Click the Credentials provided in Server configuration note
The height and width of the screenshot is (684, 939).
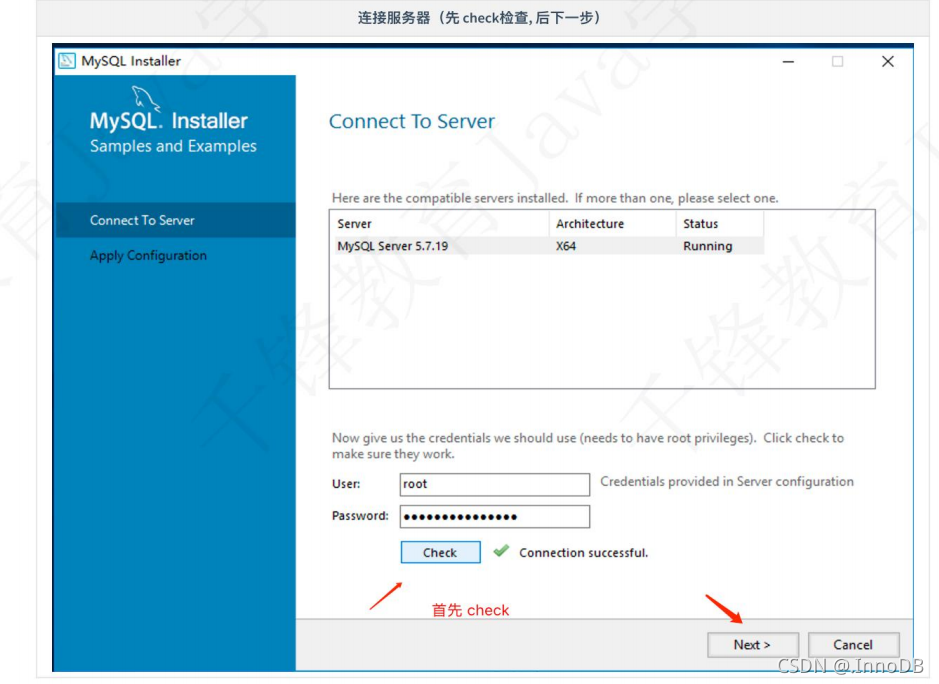point(726,482)
